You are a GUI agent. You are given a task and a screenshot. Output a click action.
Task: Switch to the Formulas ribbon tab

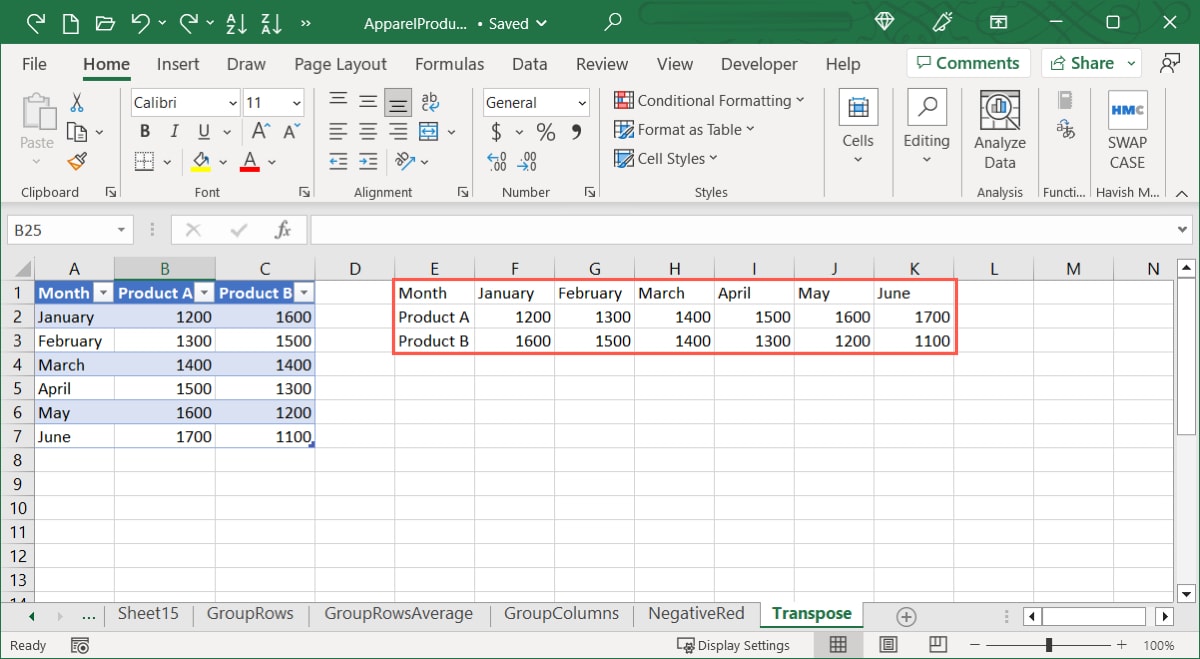pyautogui.click(x=449, y=63)
